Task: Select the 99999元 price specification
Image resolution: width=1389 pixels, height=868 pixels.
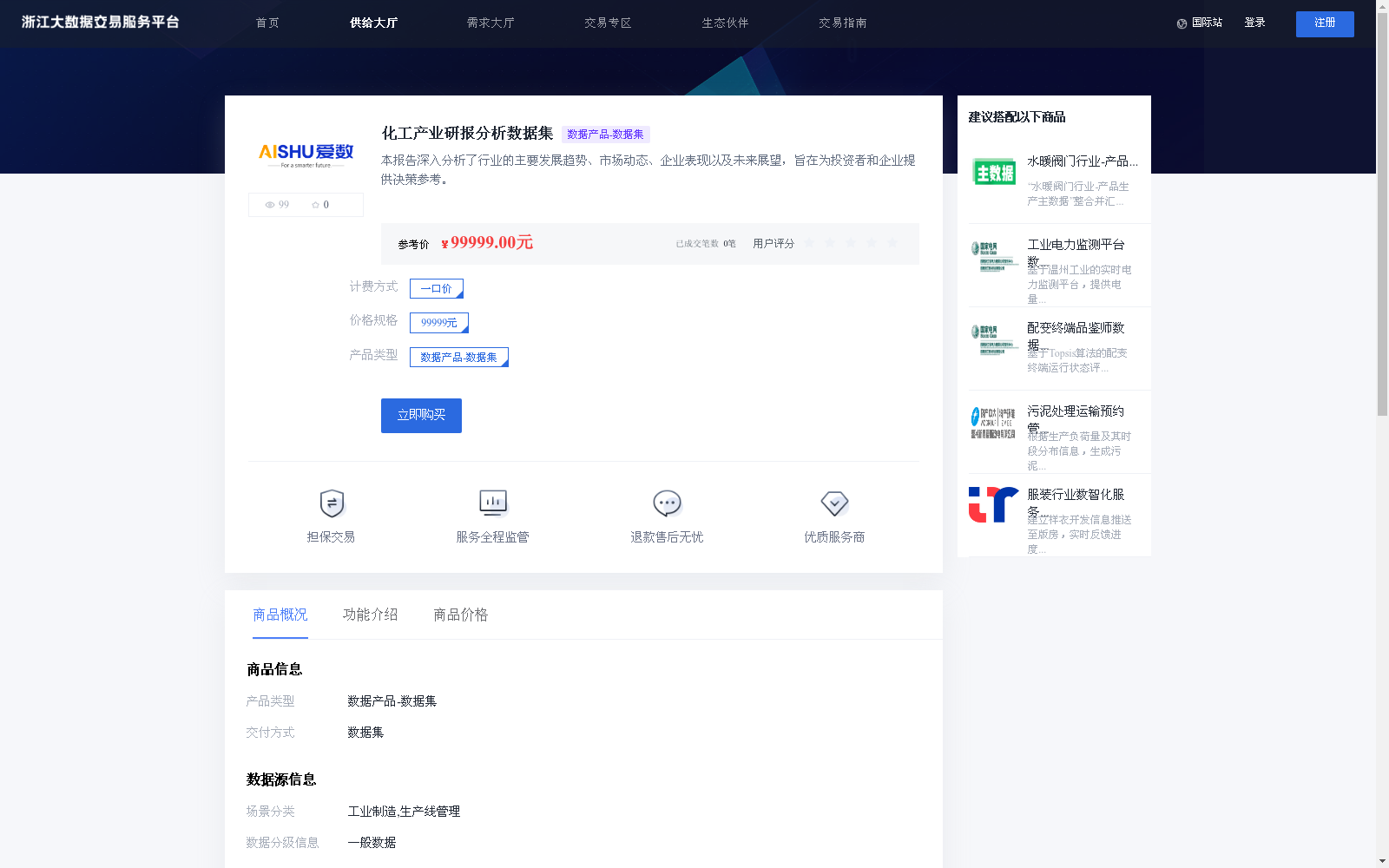Action: (439, 323)
